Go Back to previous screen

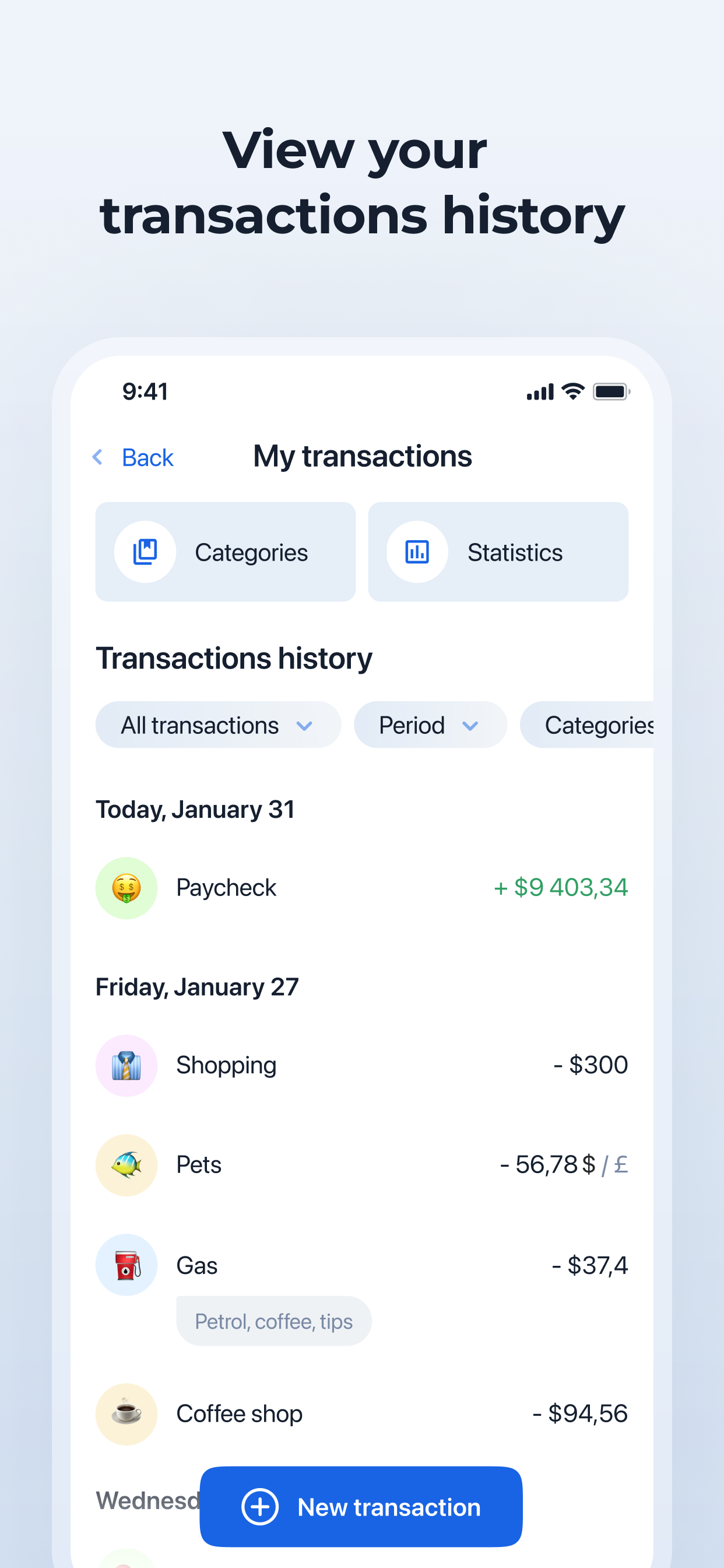133,457
